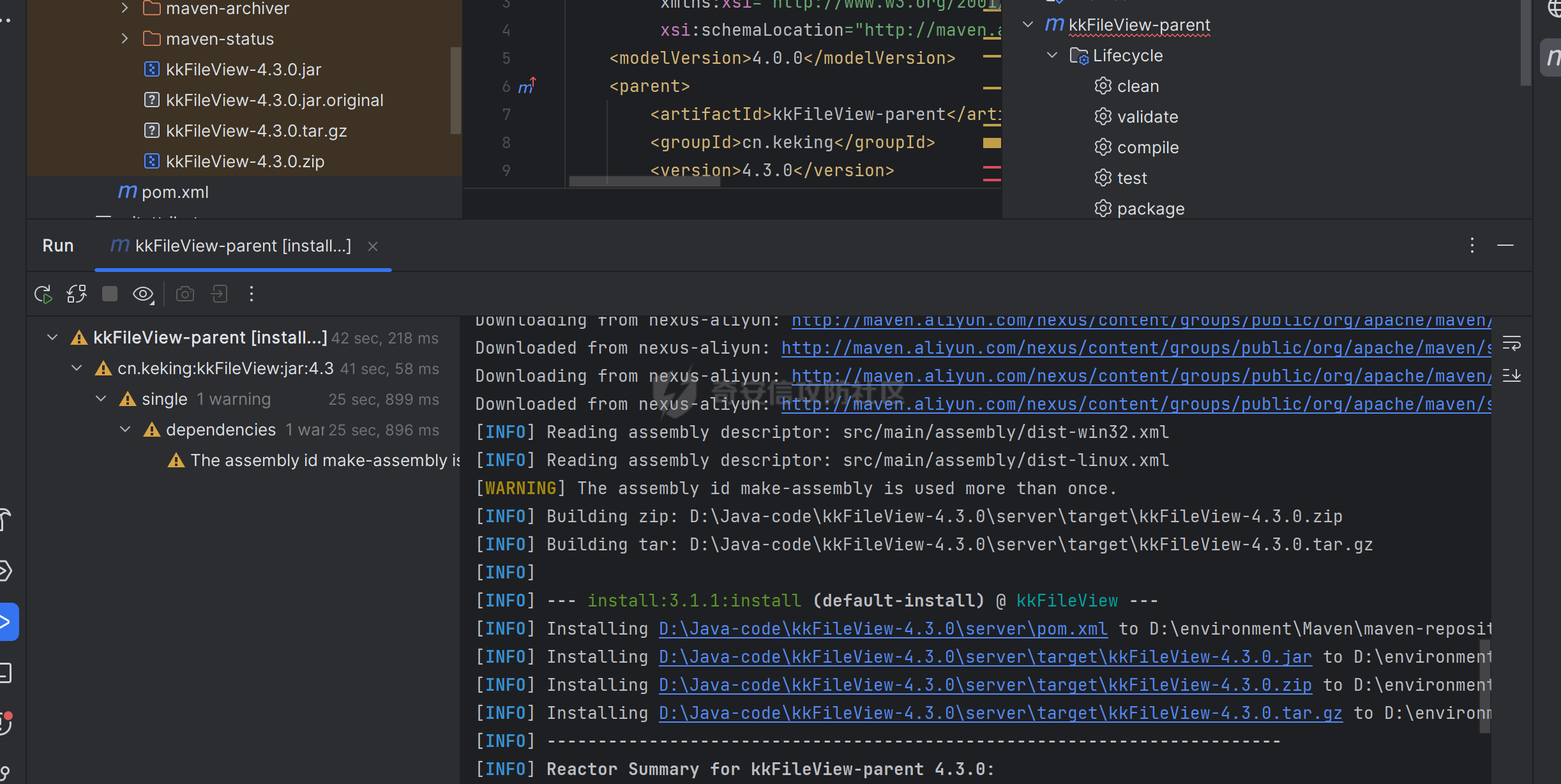The image size is (1561, 784).
Task: Open the Problems sidebar icon with red dot
Action: pos(6,723)
